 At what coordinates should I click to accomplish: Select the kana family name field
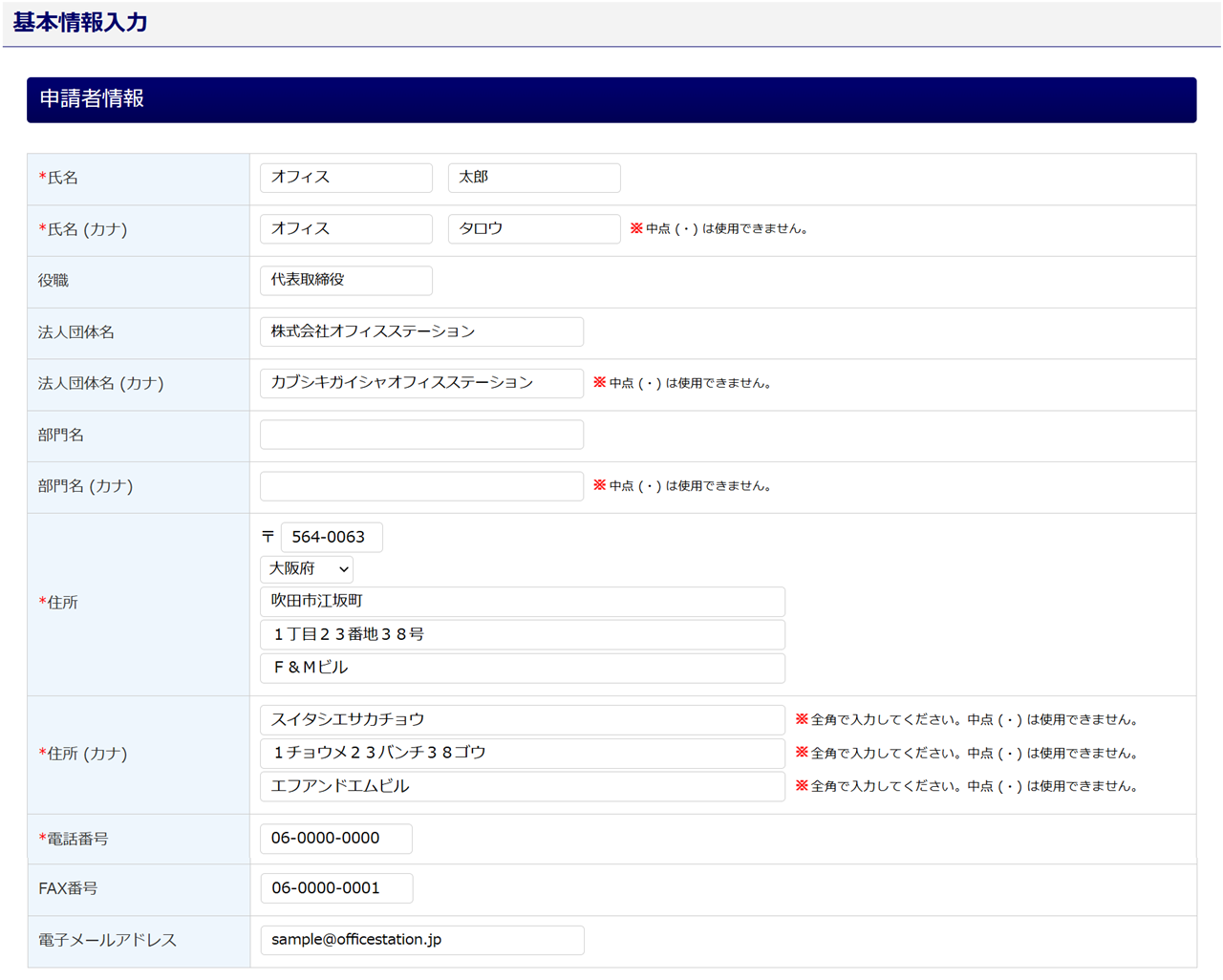(346, 229)
